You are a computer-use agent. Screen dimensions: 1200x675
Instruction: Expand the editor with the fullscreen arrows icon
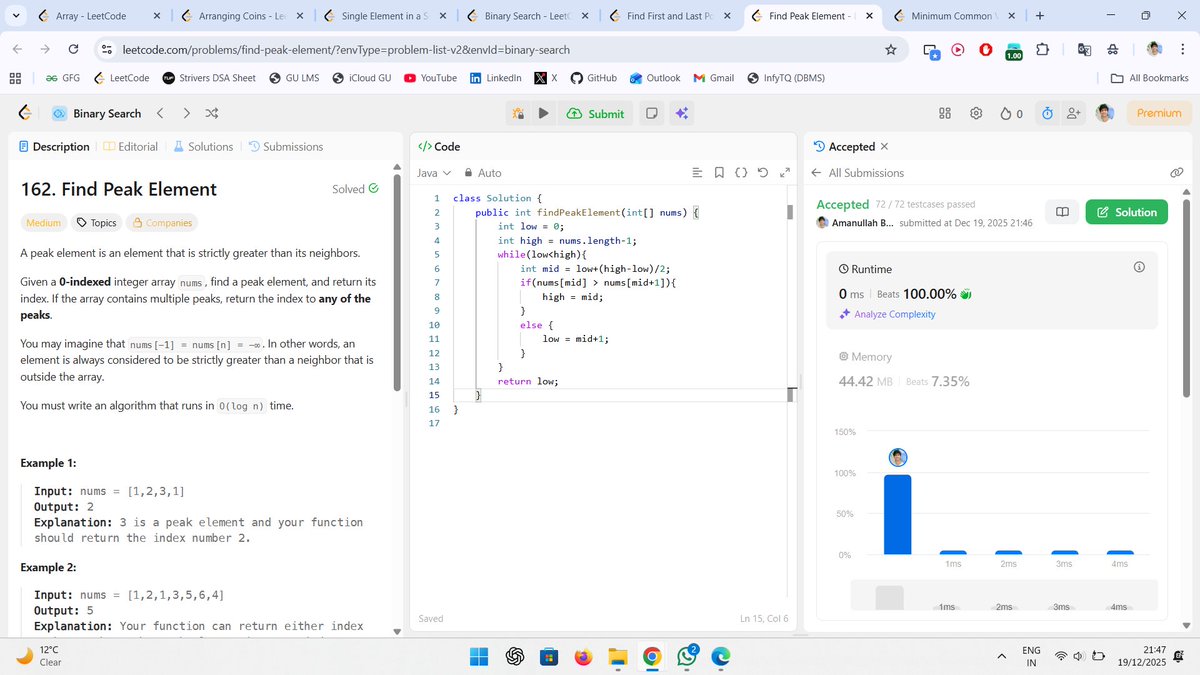pyautogui.click(x=785, y=172)
